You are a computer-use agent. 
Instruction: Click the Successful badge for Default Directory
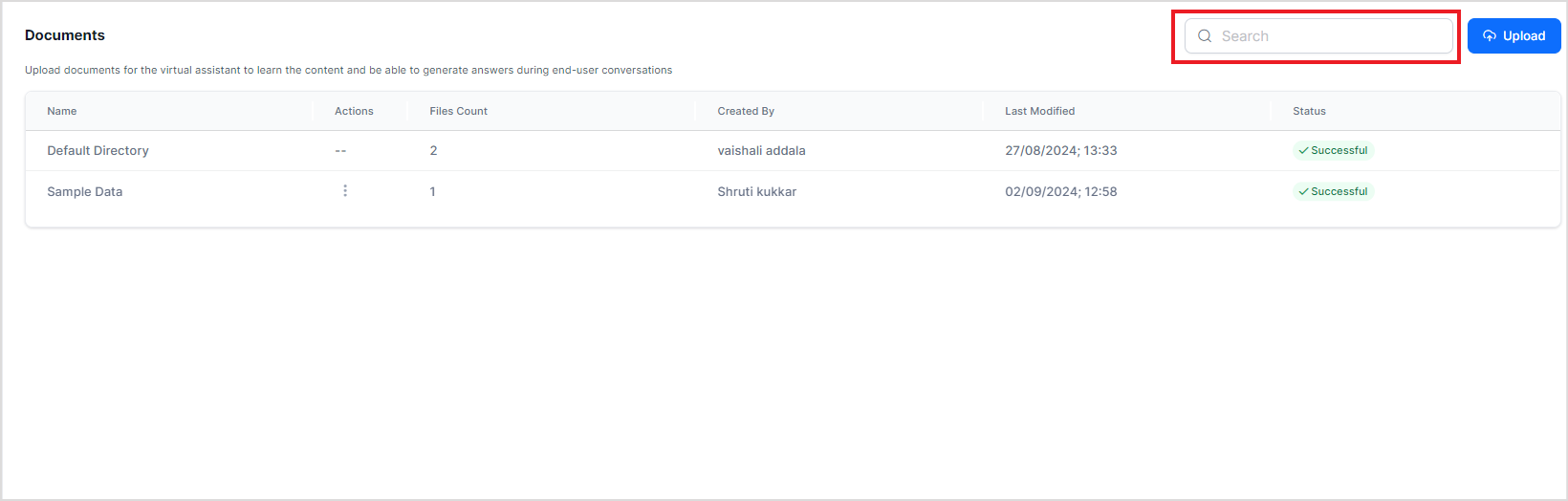(x=1334, y=151)
